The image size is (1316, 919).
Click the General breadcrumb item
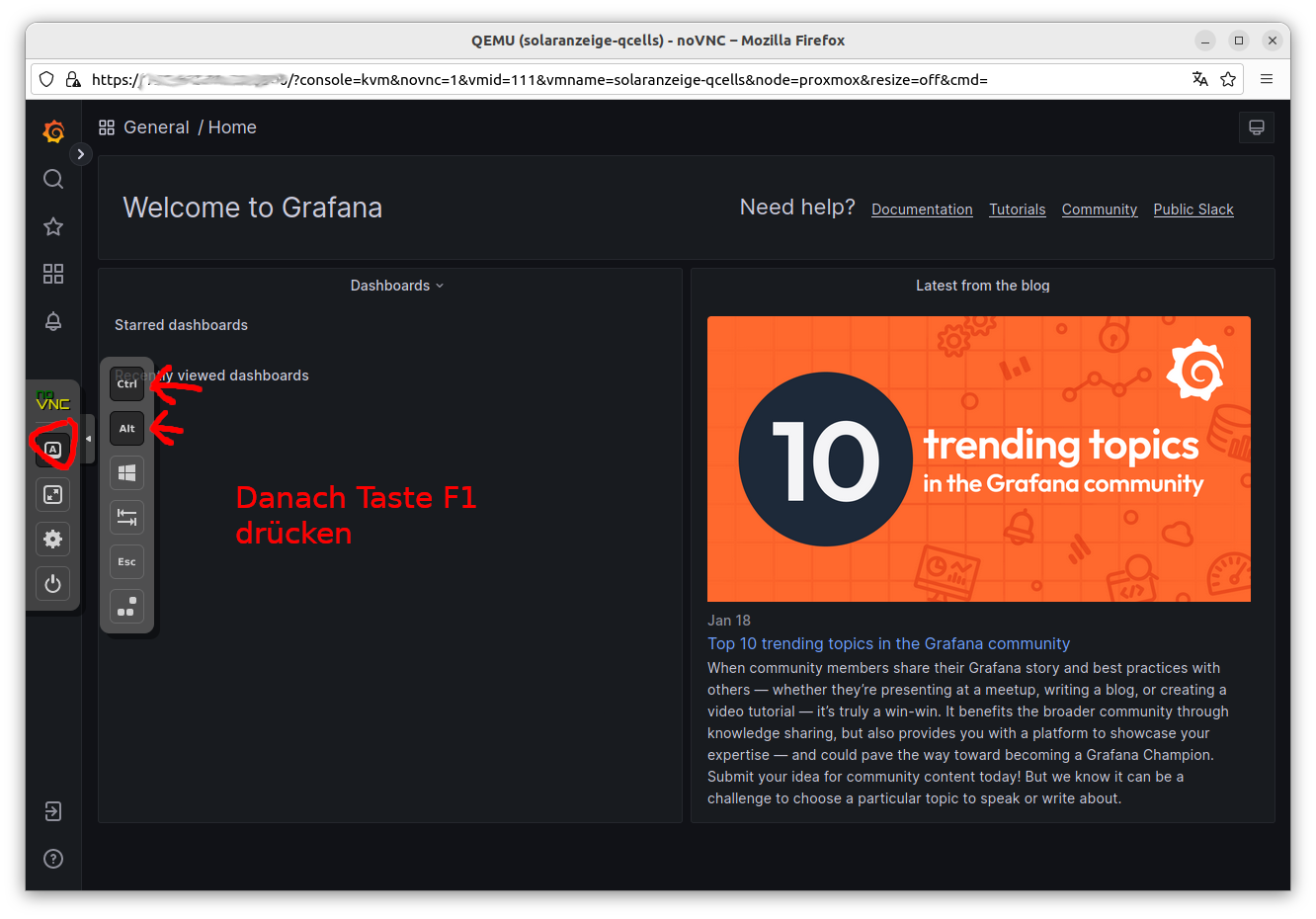156,127
